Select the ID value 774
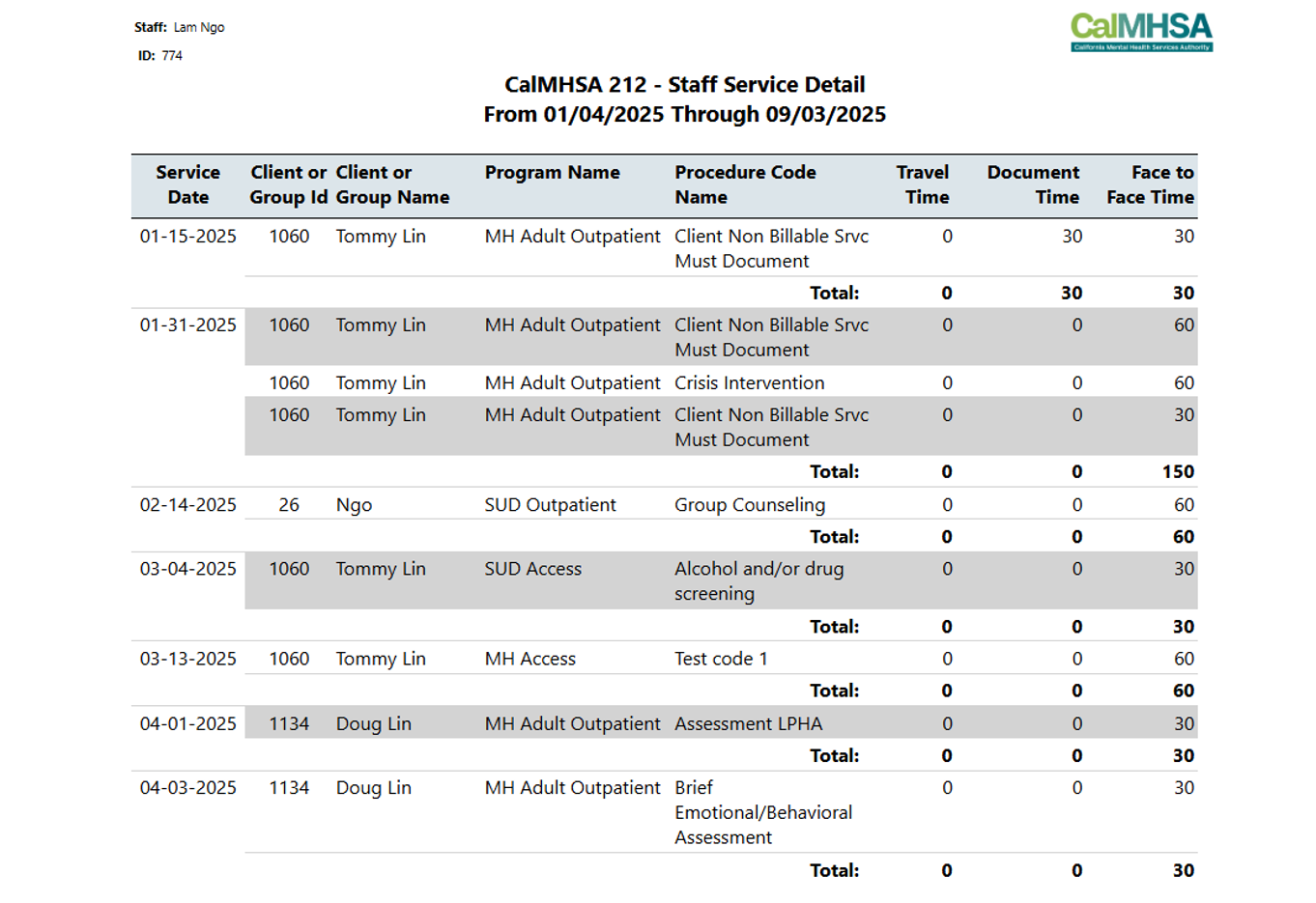Viewport: 1316px width, 903px height. tap(172, 55)
